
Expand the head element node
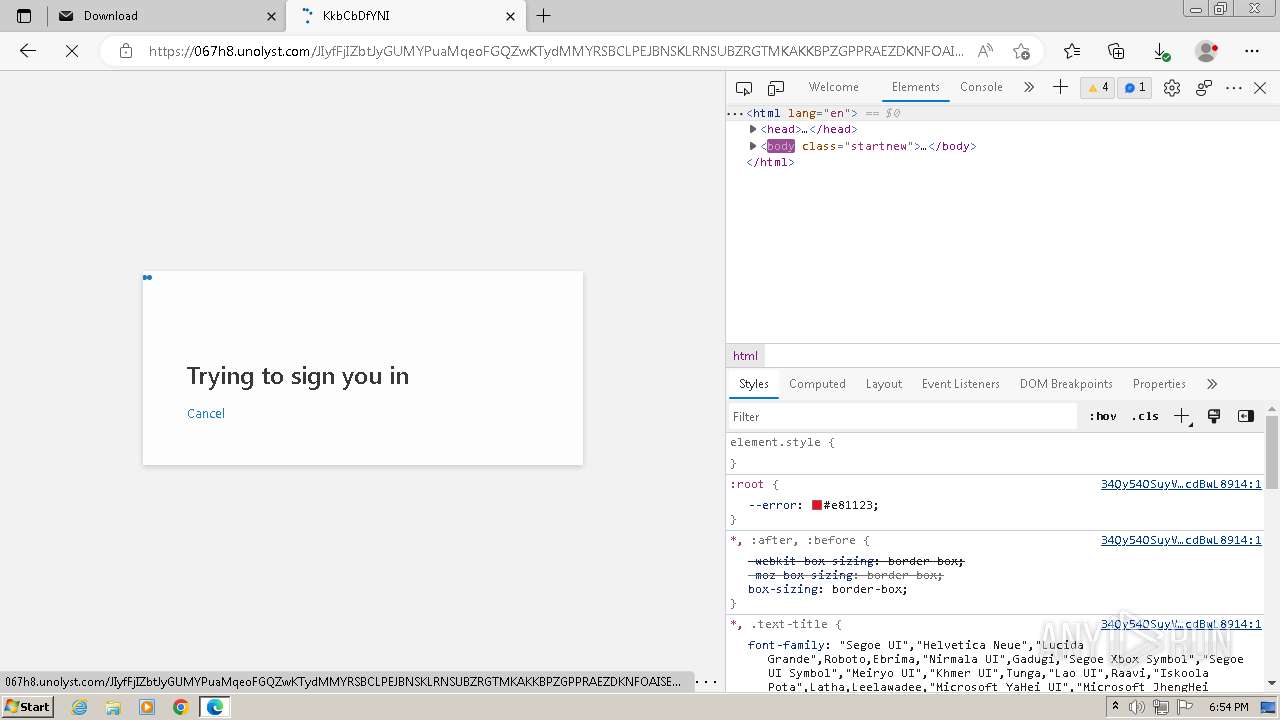753,129
